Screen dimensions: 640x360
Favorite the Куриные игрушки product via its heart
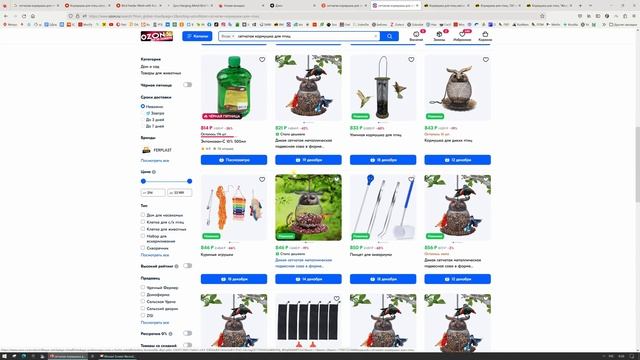click(262, 179)
